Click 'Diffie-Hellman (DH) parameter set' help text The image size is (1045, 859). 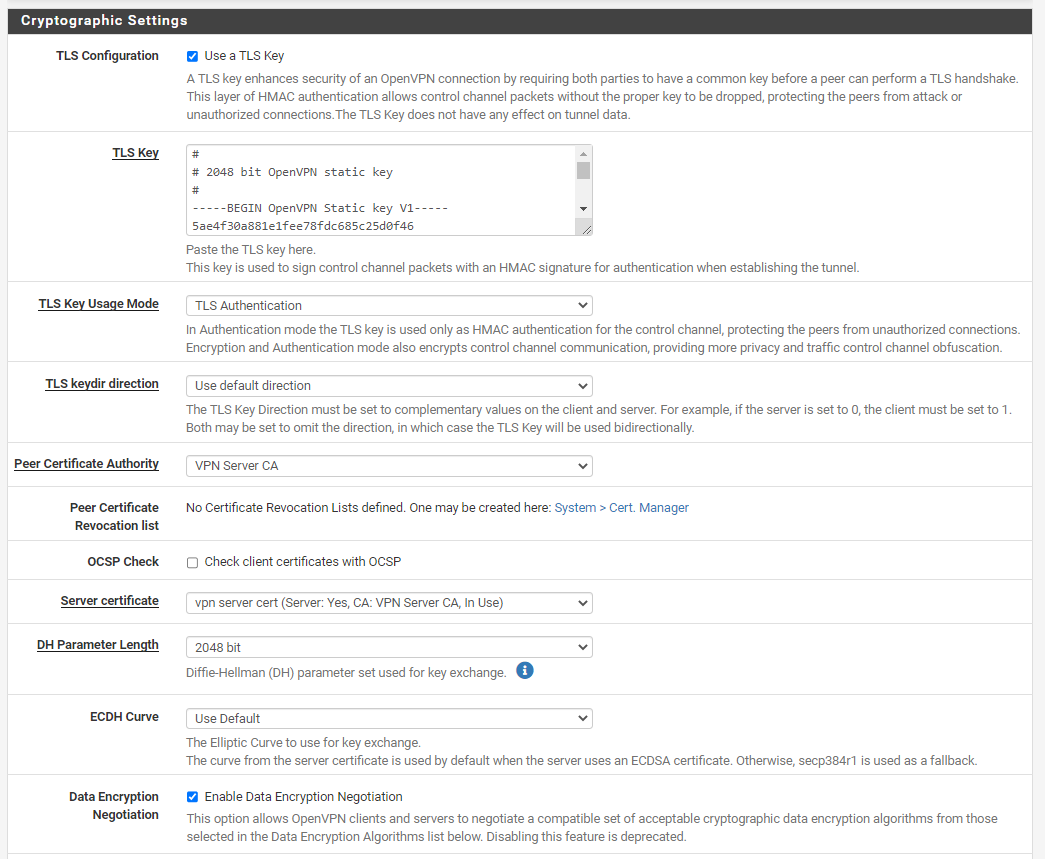pos(346,673)
